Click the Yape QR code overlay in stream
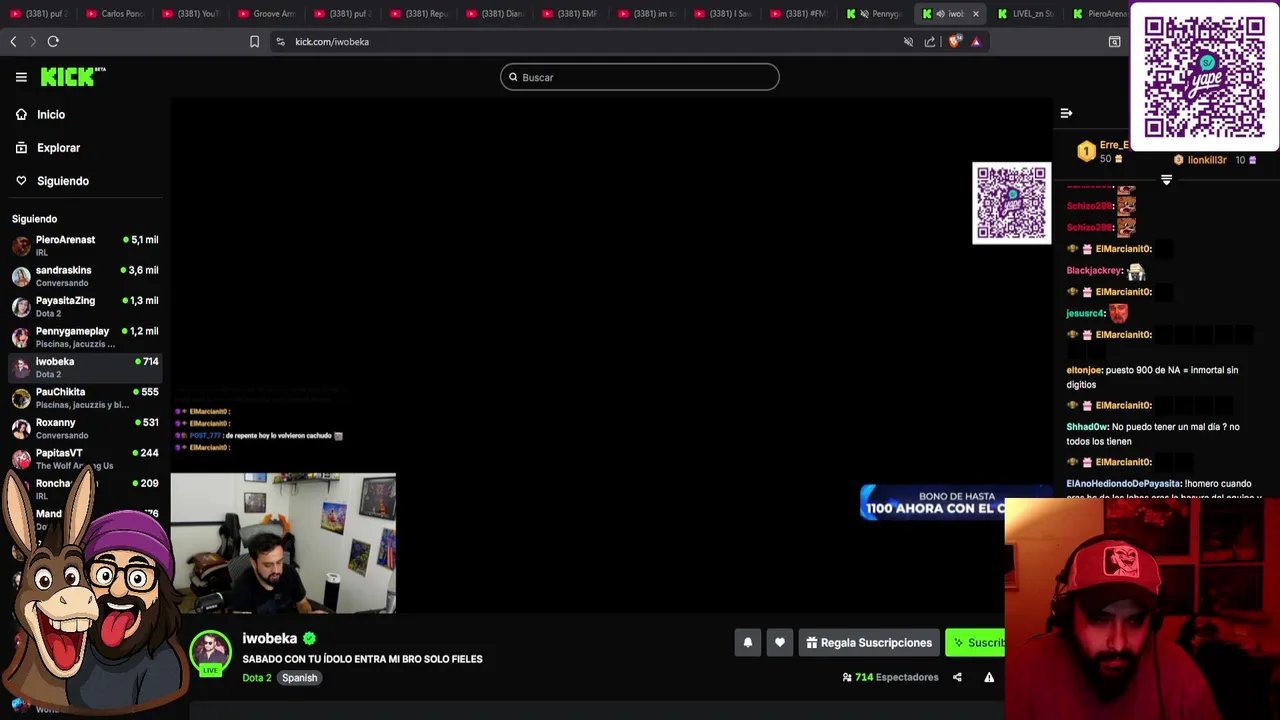Viewport: 1280px width, 720px height. 1012,203
